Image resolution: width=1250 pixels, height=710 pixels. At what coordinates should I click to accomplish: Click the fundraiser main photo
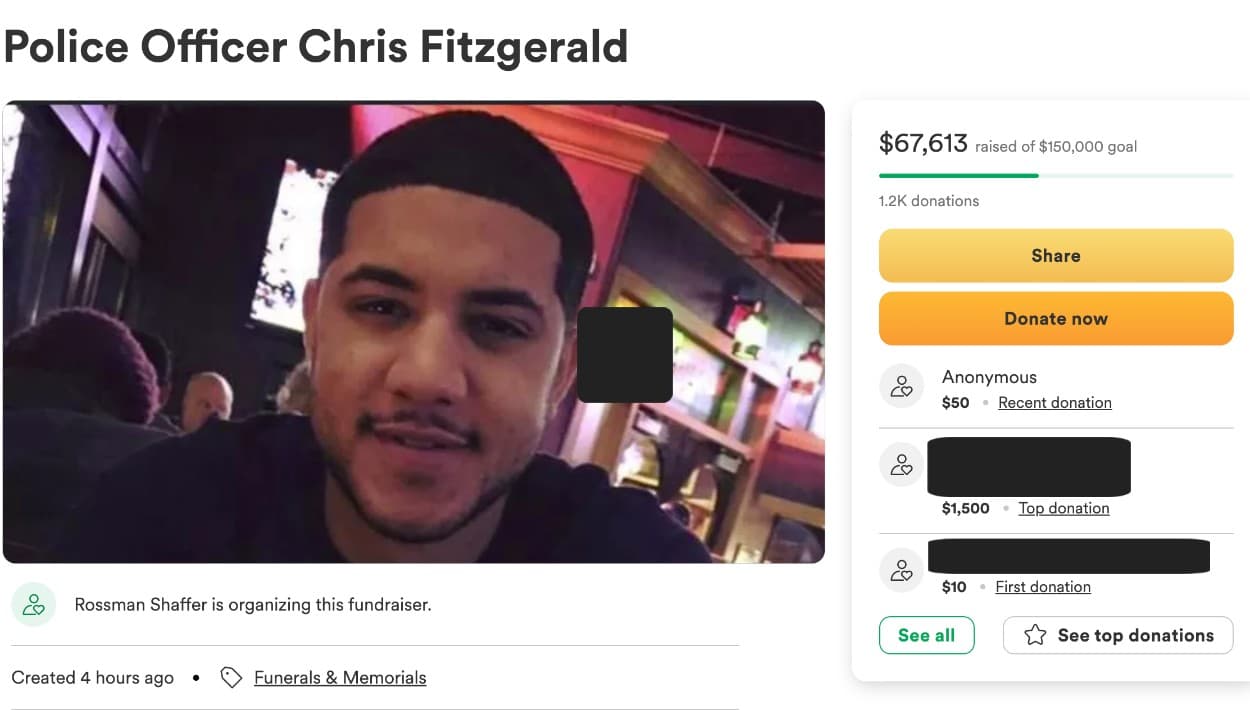tap(413, 332)
